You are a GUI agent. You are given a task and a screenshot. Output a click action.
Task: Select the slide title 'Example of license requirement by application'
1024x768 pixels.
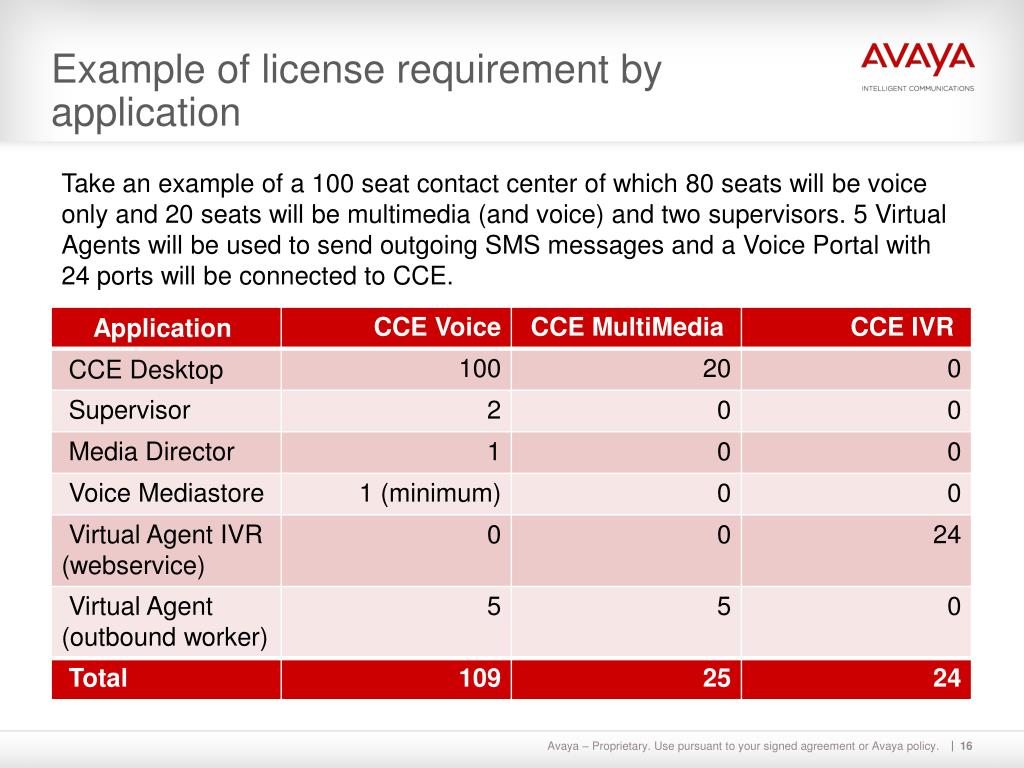[357, 90]
